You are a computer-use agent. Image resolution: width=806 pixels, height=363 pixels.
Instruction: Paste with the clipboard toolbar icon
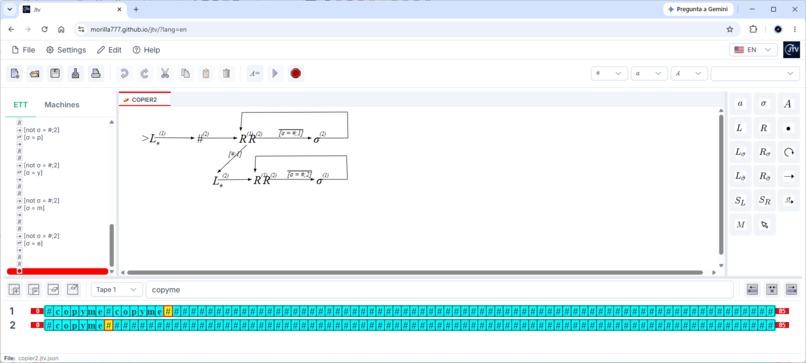click(206, 74)
